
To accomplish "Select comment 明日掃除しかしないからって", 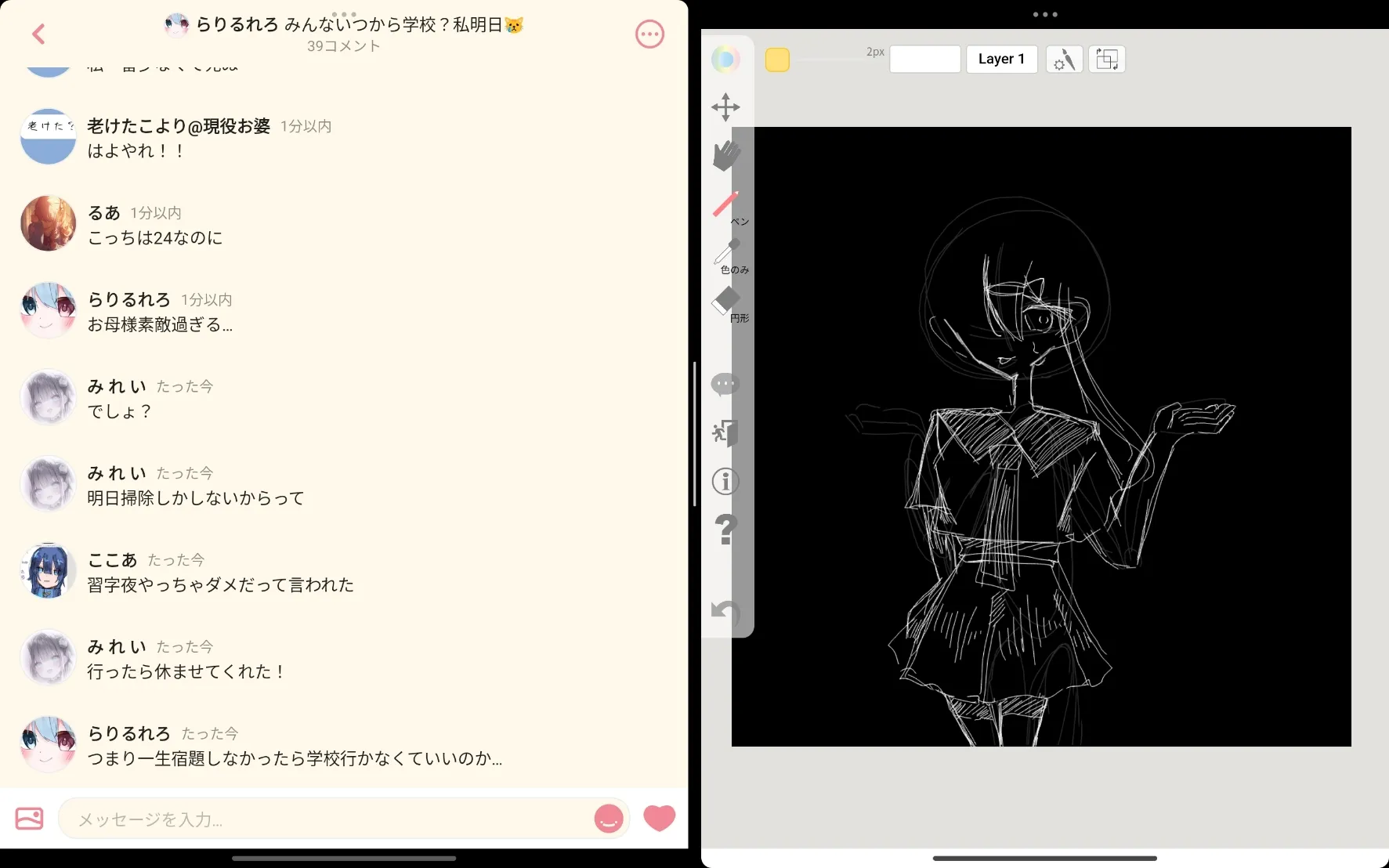I will click(x=195, y=498).
